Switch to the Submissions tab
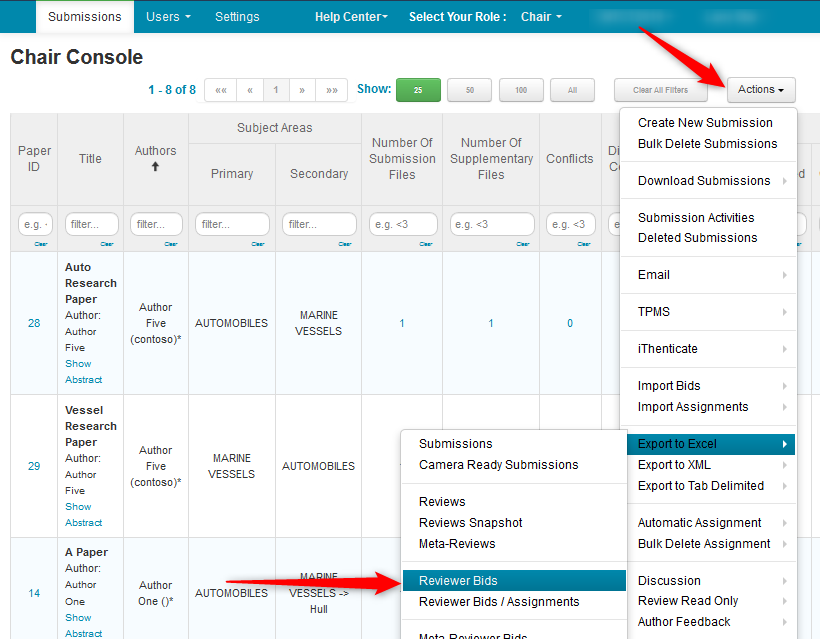Image resolution: width=820 pixels, height=639 pixels. pyautogui.click(x=85, y=17)
